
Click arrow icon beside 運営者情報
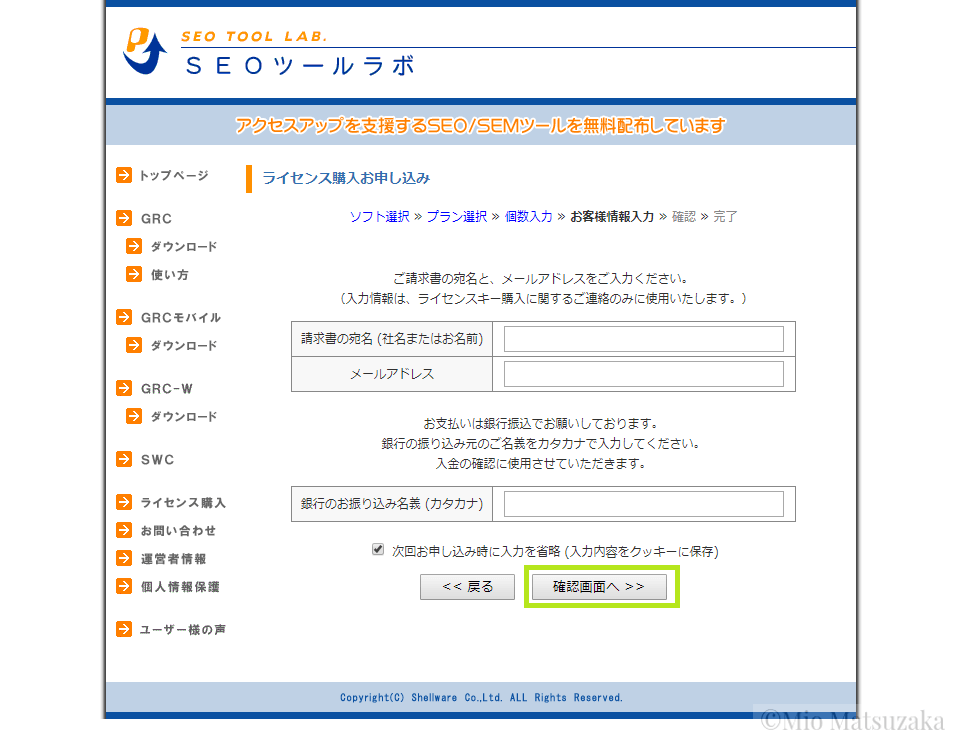[x=124, y=558]
